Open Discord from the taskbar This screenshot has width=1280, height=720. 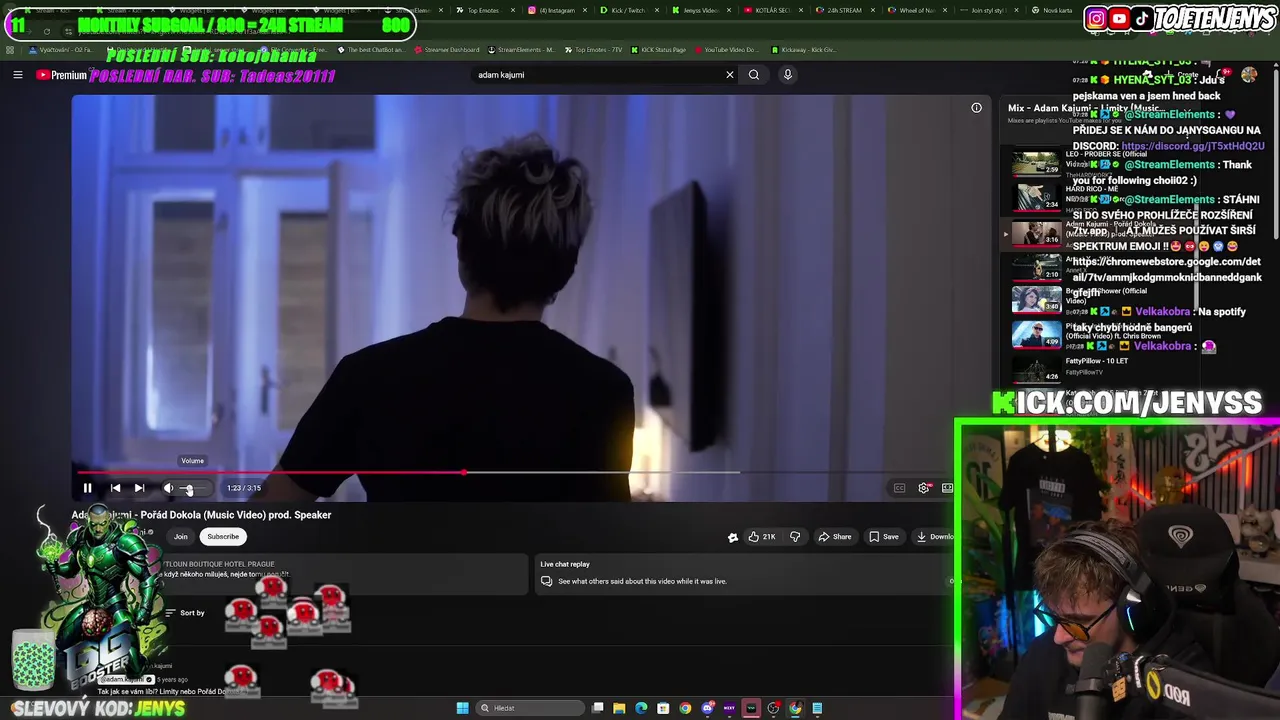[707, 708]
